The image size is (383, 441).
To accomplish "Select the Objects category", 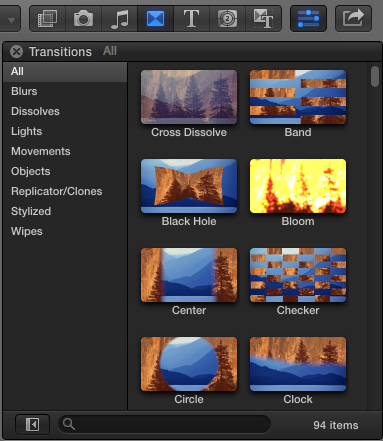I will click(x=65, y=171).
